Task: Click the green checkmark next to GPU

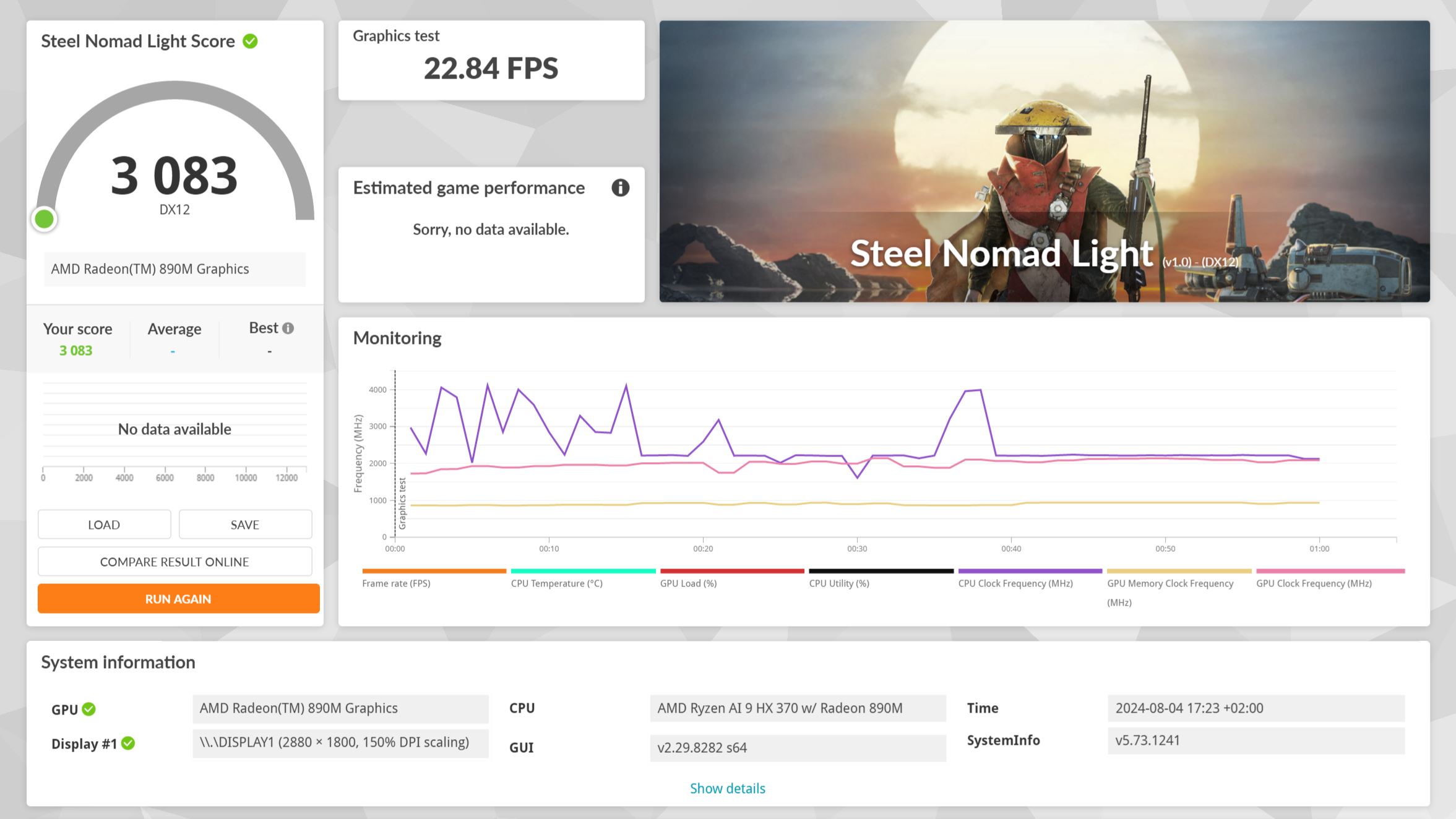Action: tap(89, 709)
